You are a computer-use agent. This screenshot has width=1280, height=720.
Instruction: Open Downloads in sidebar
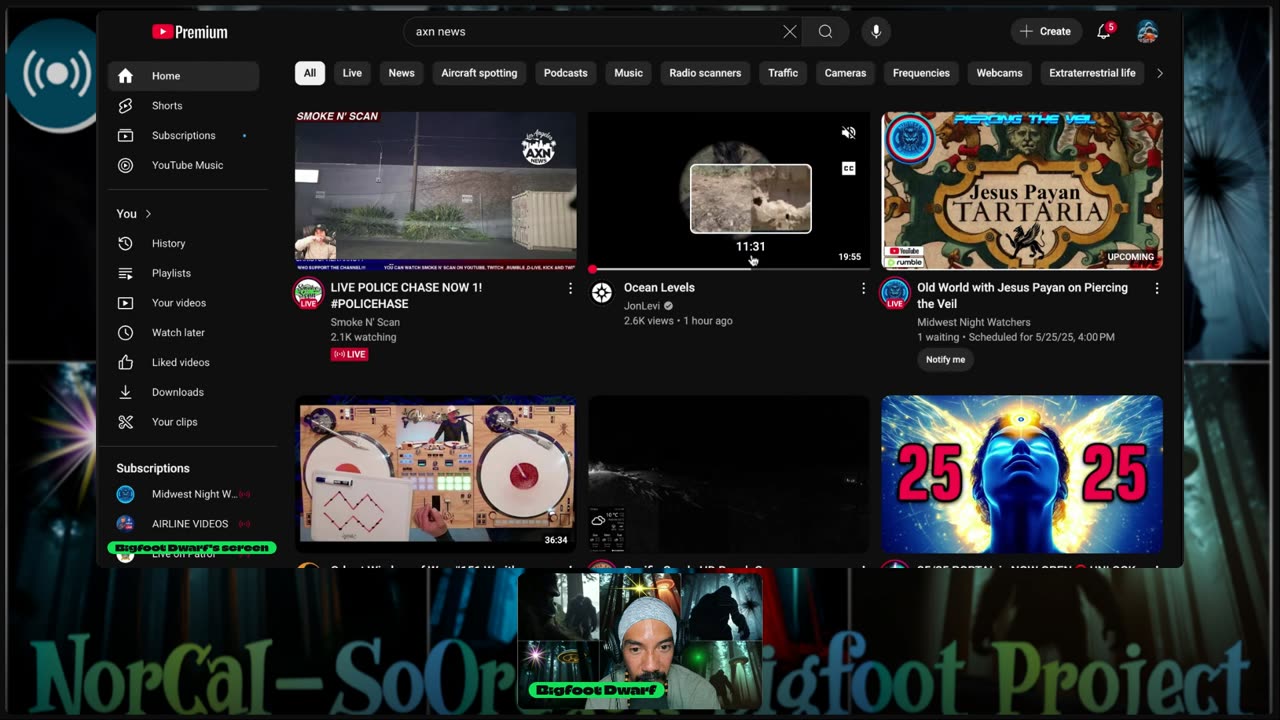point(184,392)
